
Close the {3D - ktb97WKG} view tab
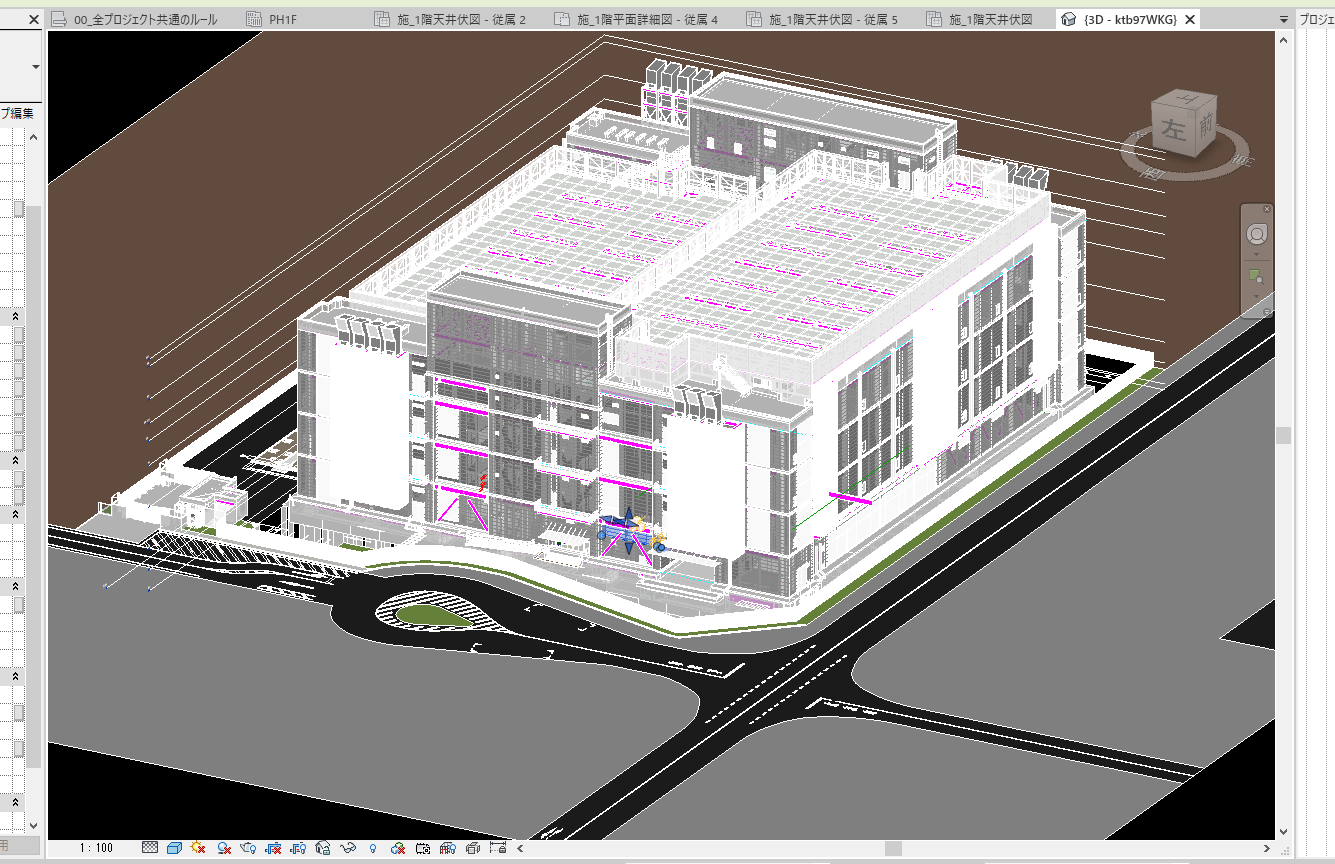pos(1191,19)
